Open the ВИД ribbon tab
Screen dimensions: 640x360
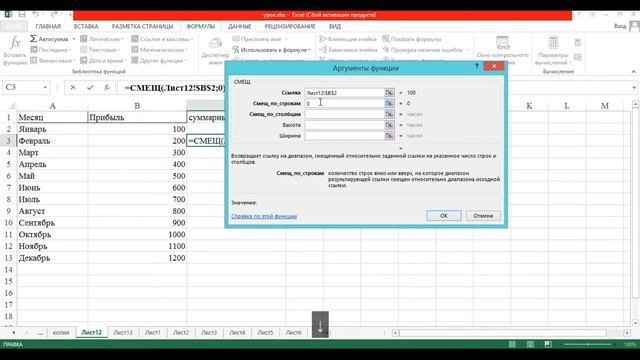coord(335,26)
